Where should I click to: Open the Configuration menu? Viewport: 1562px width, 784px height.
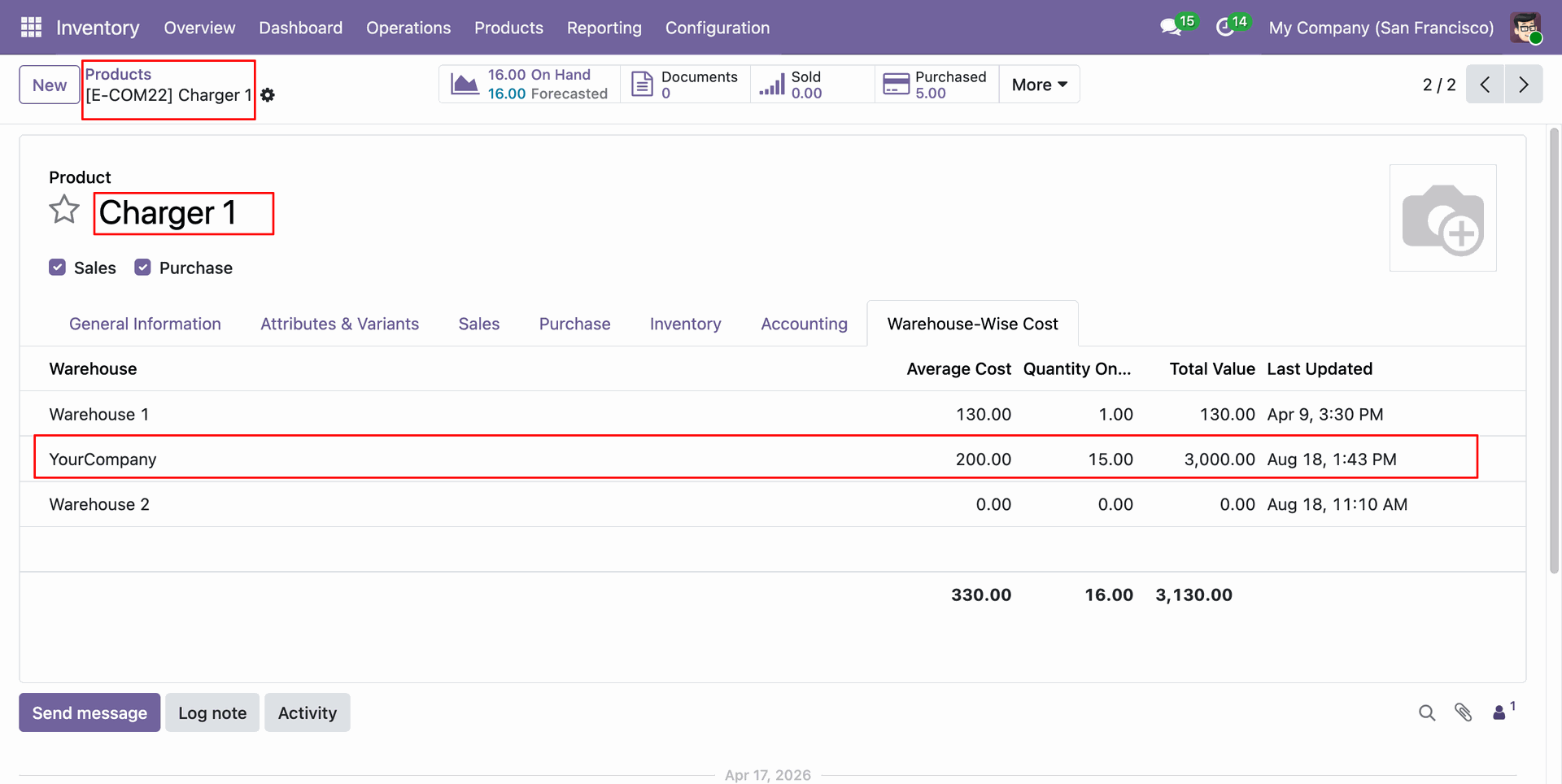pyautogui.click(x=718, y=28)
